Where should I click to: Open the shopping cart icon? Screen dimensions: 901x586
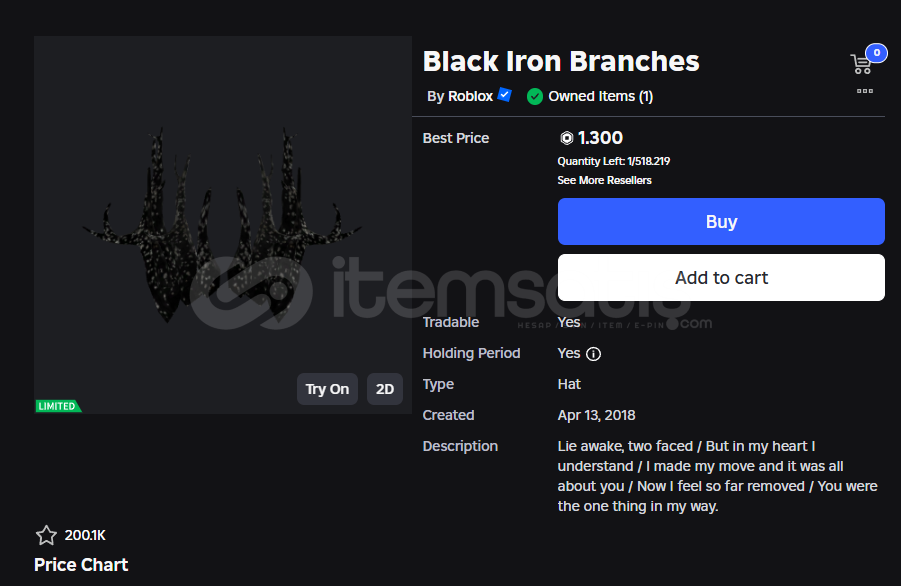click(x=861, y=64)
